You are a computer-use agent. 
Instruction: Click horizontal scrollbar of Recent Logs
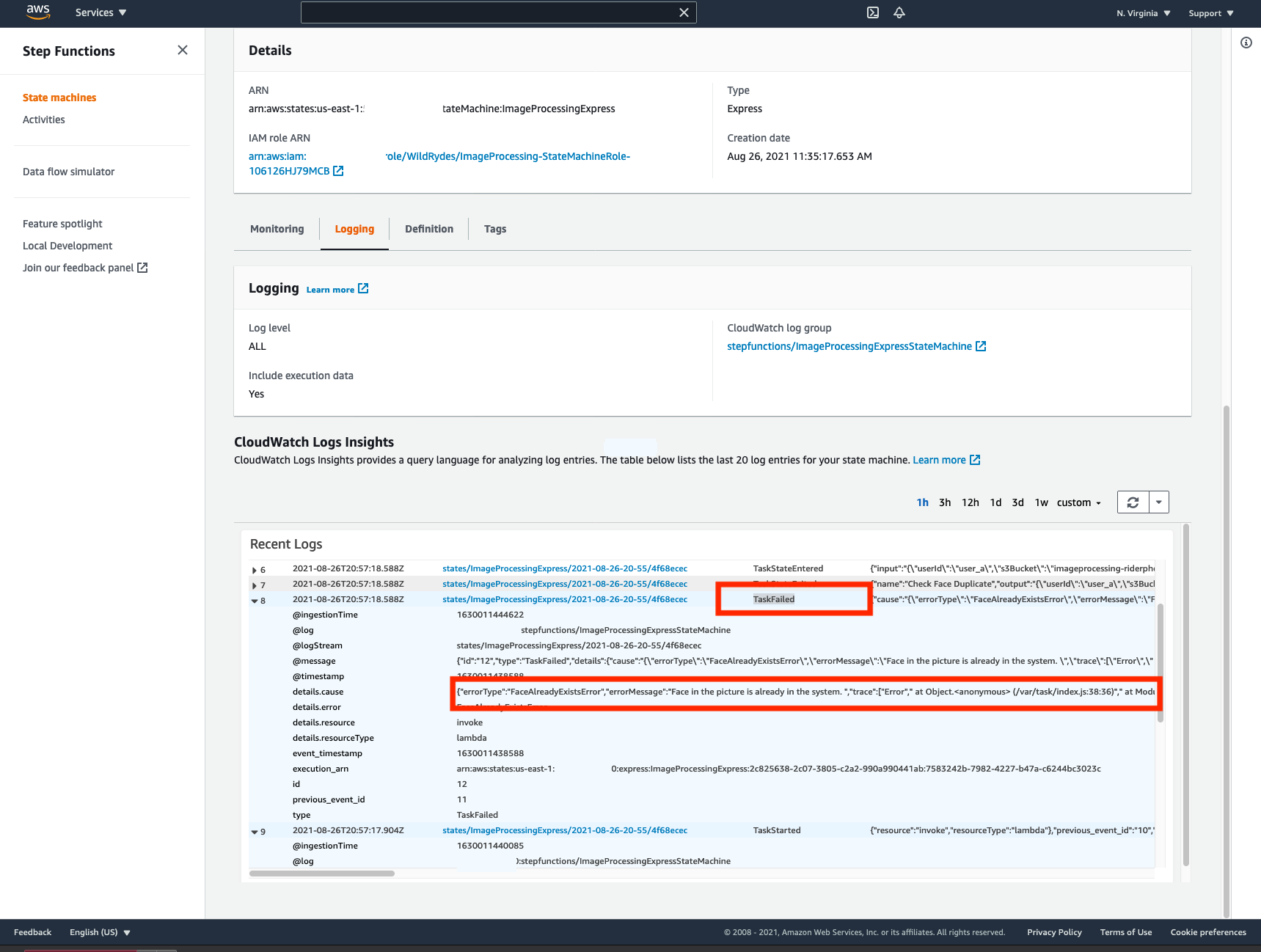(322, 874)
